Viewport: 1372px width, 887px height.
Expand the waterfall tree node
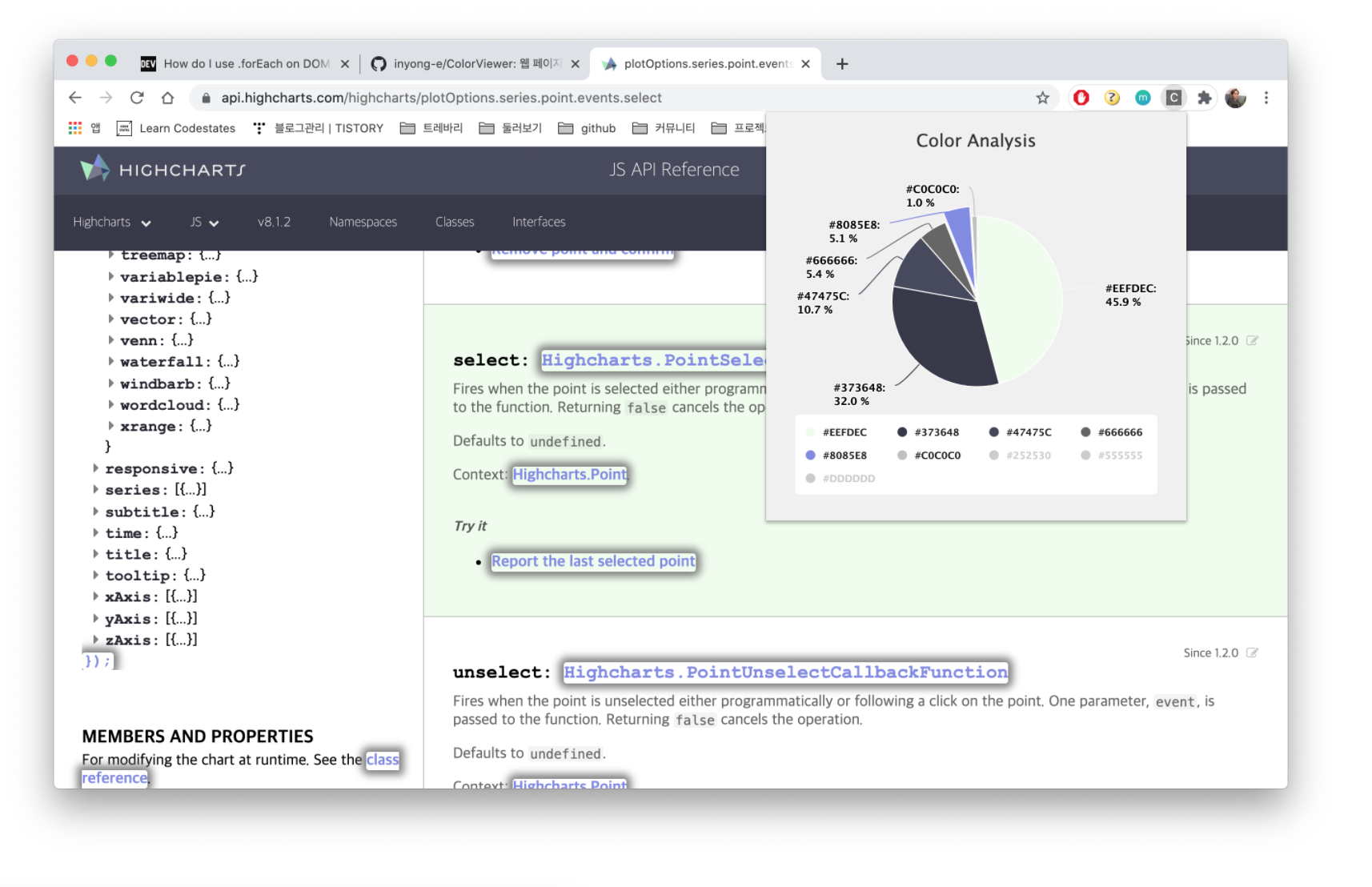pos(111,361)
